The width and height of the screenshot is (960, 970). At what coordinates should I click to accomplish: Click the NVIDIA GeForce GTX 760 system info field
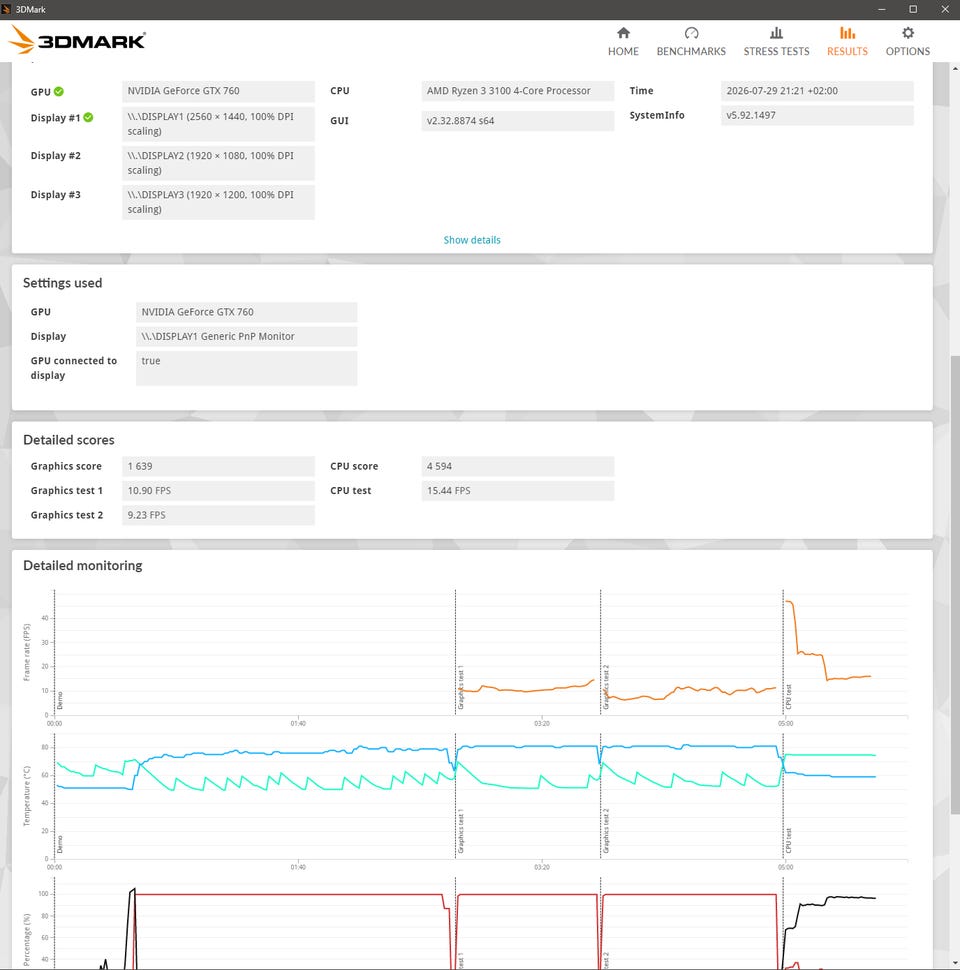tap(218, 91)
